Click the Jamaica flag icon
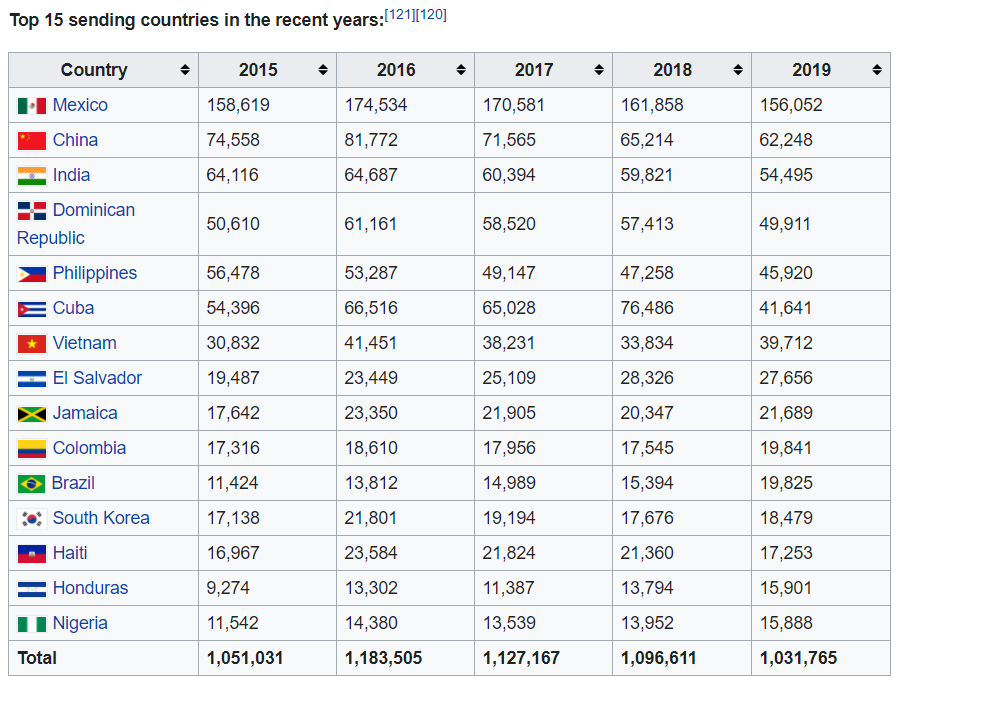Viewport: 988px width, 706px height. click(x=32, y=413)
